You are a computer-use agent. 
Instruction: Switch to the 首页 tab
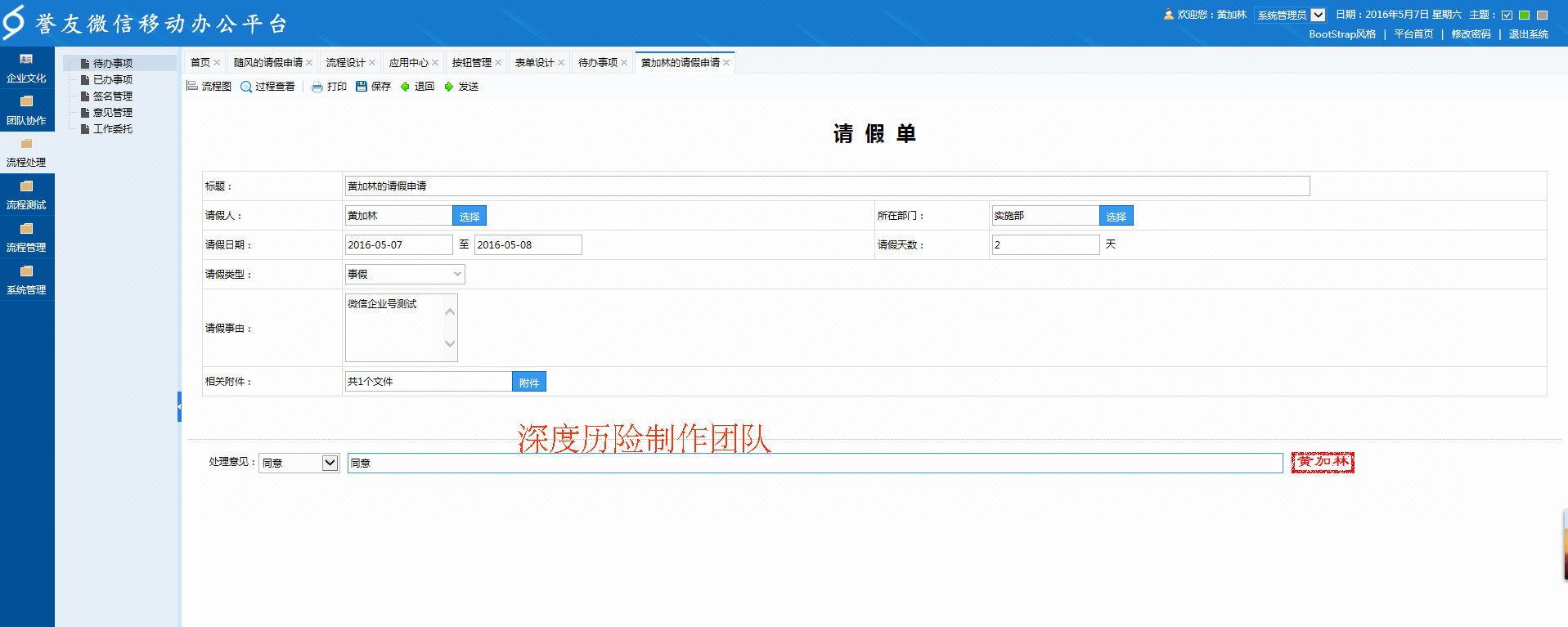tap(200, 63)
